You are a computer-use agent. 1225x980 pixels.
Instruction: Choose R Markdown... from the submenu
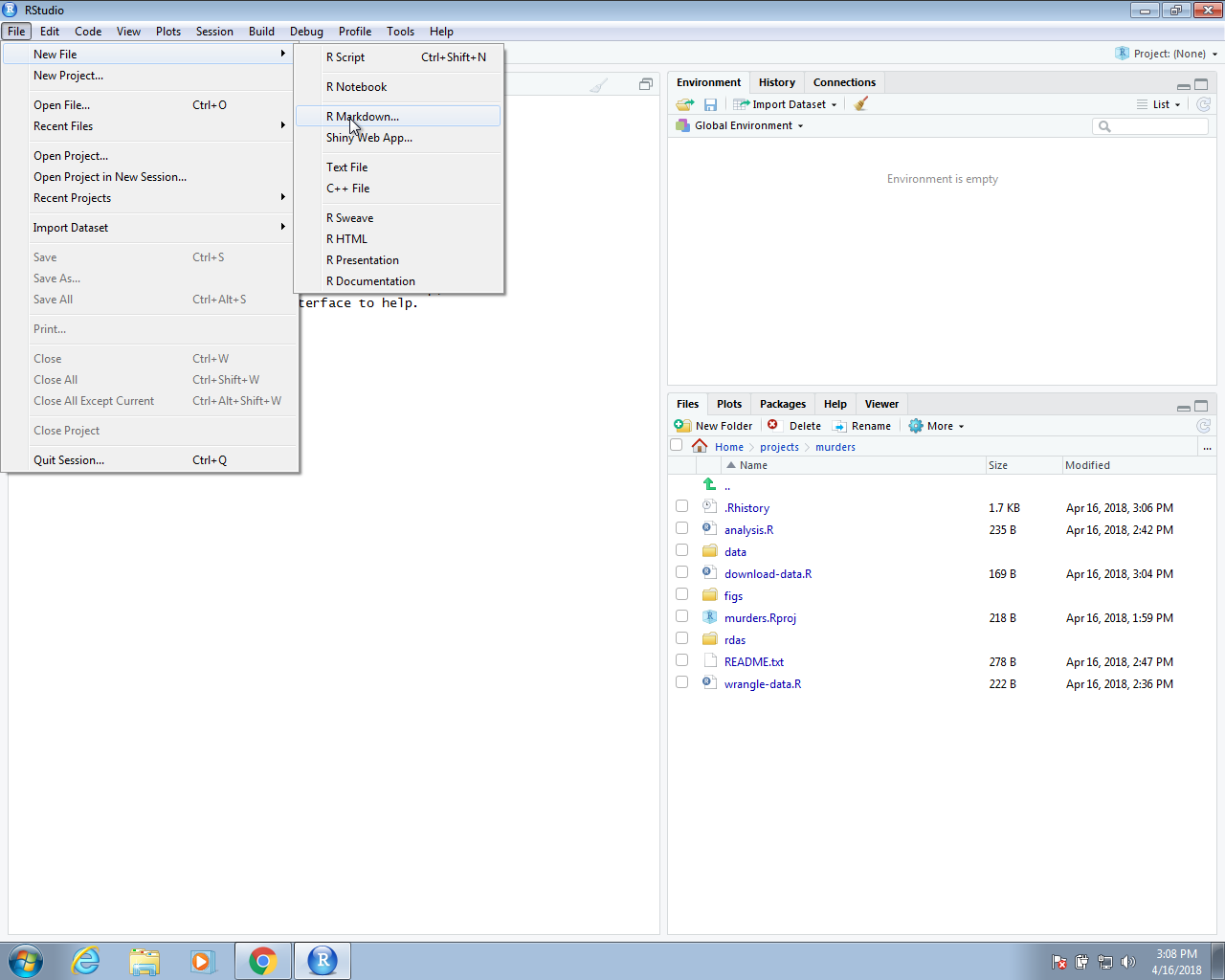pyautogui.click(x=398, y=116)
